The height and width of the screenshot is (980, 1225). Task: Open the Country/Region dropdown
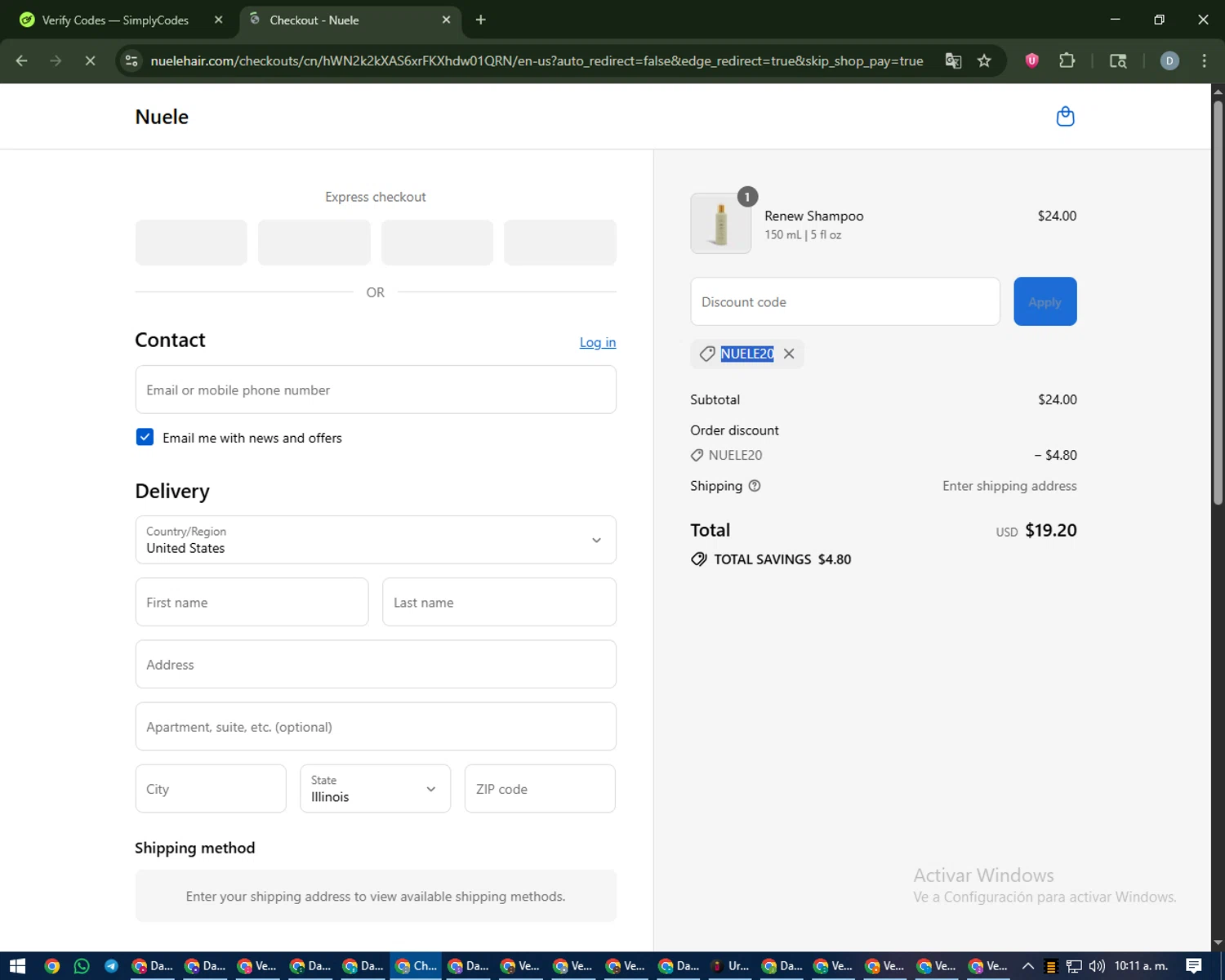(376, 540)
